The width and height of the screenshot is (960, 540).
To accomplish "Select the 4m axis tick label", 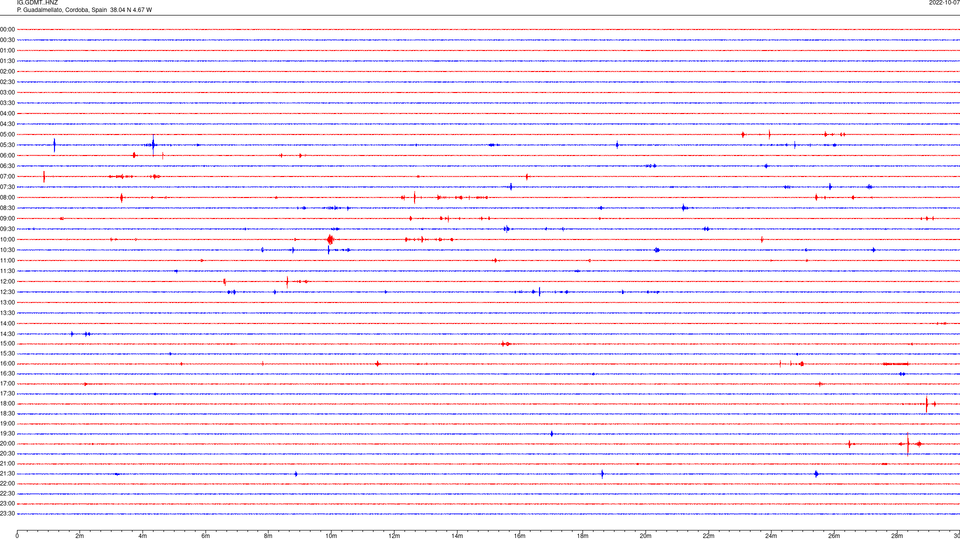I will point(143,536).
